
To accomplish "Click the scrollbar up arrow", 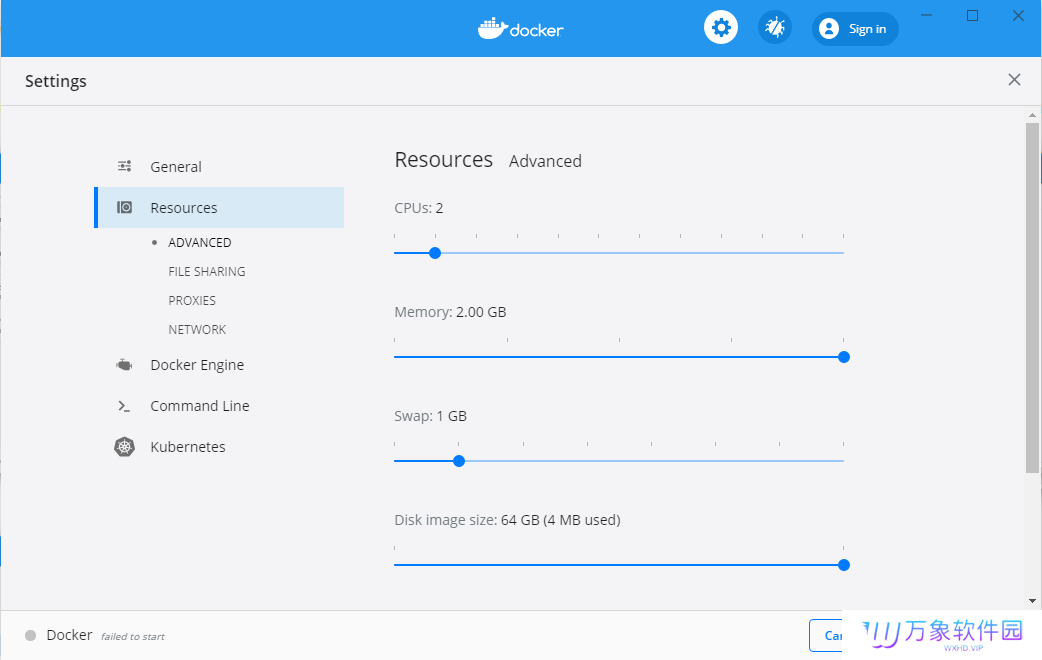I will (x=1032, y=115).
